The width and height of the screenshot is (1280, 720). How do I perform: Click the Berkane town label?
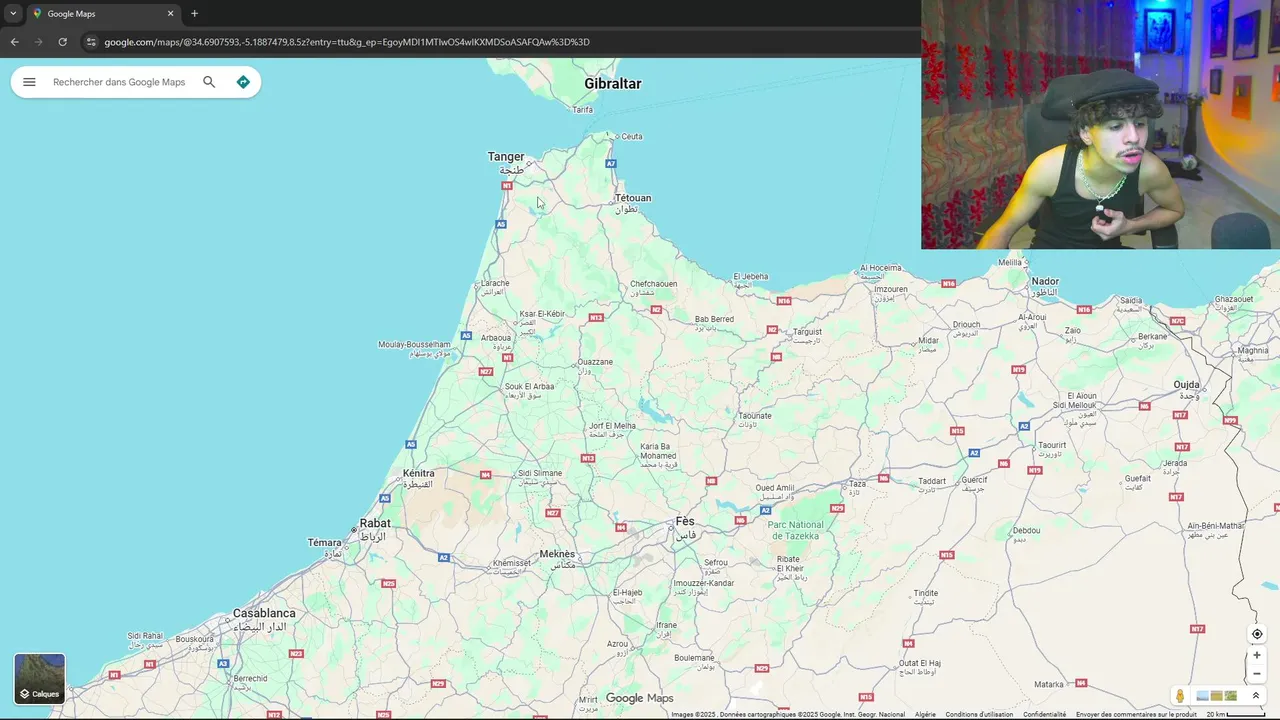pos(1153,336)
